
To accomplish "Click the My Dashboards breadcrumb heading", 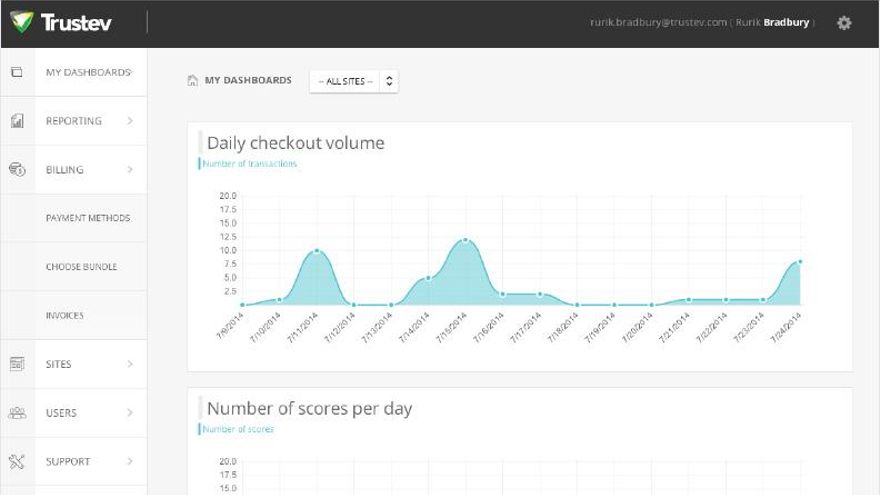I will click(x=248, y=80).
